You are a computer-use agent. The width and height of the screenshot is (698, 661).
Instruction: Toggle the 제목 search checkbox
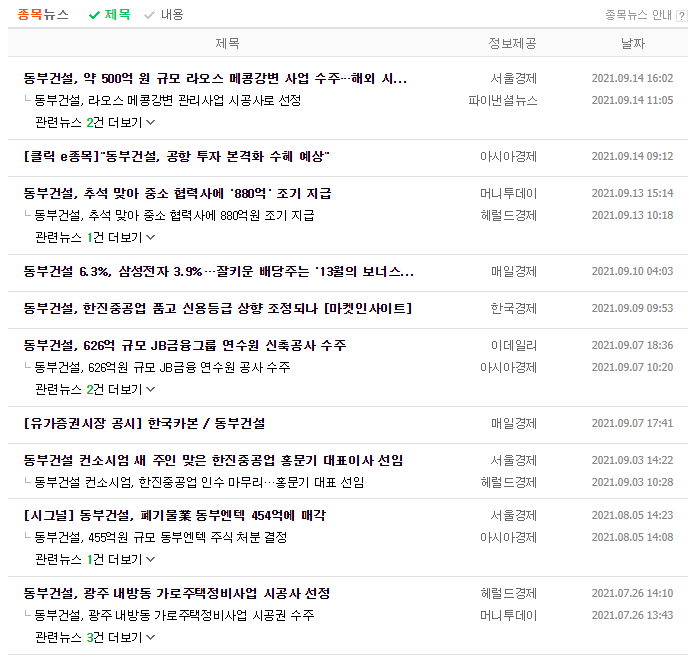coord(110,15)
